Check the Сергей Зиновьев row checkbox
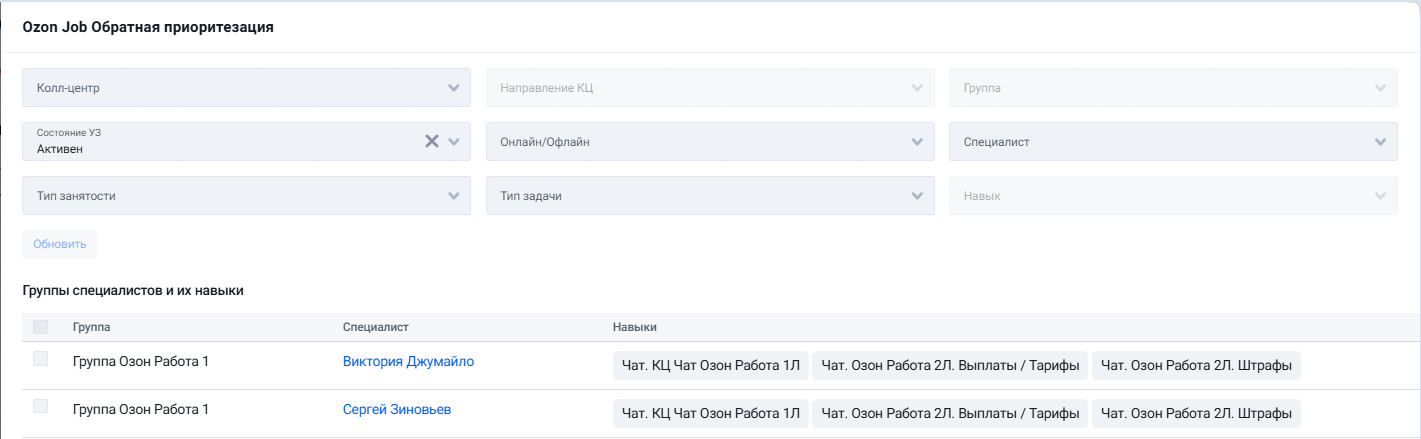 click(x=40, y=406)
